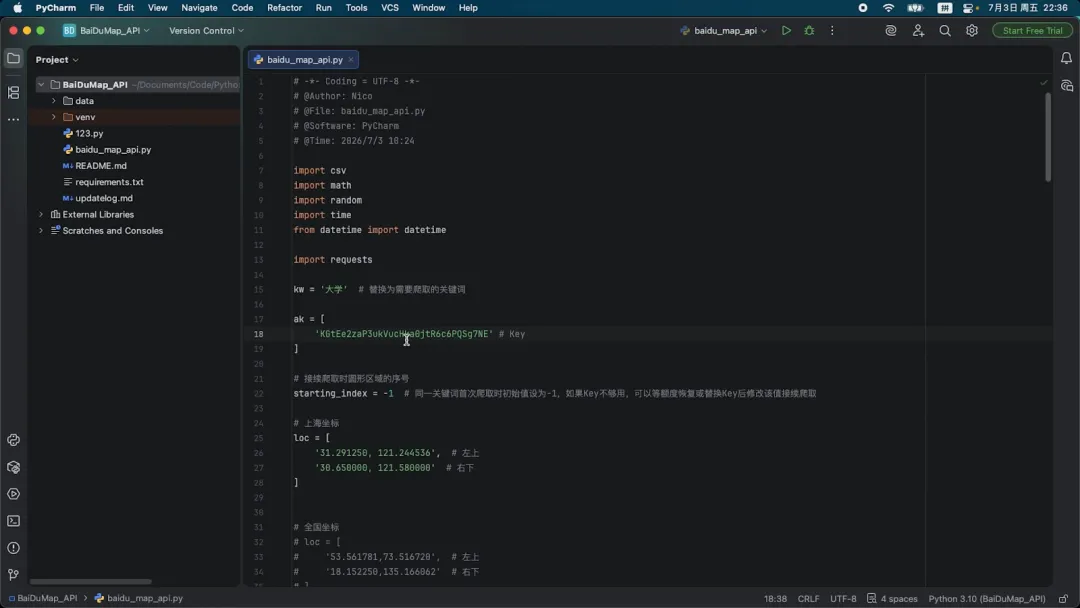1080x608 pixels.
Task: Click the API key string on line 18
Action: click(x=404, y=334)
